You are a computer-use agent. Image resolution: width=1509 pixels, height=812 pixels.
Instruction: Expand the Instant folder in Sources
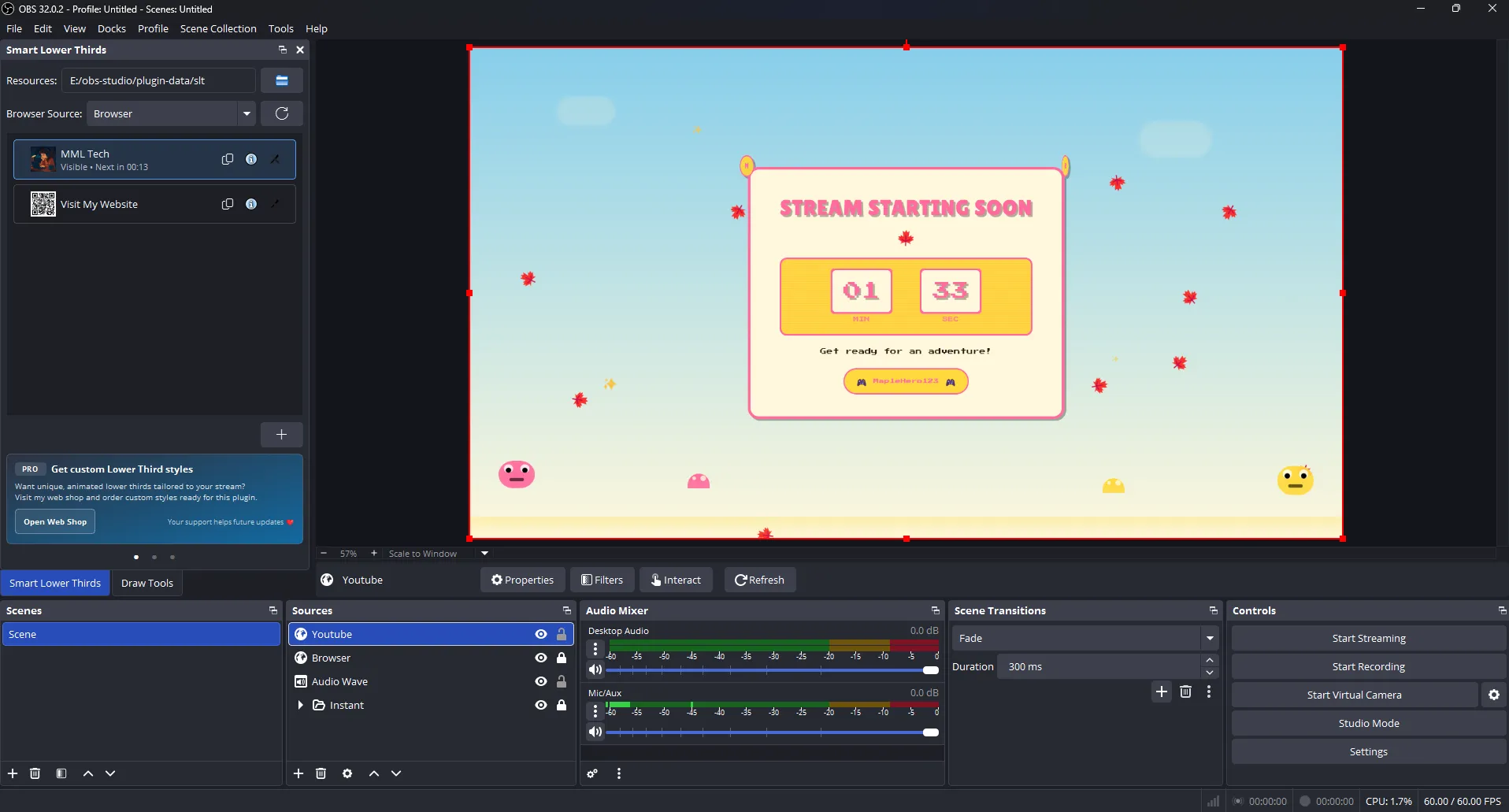[301, 705]
